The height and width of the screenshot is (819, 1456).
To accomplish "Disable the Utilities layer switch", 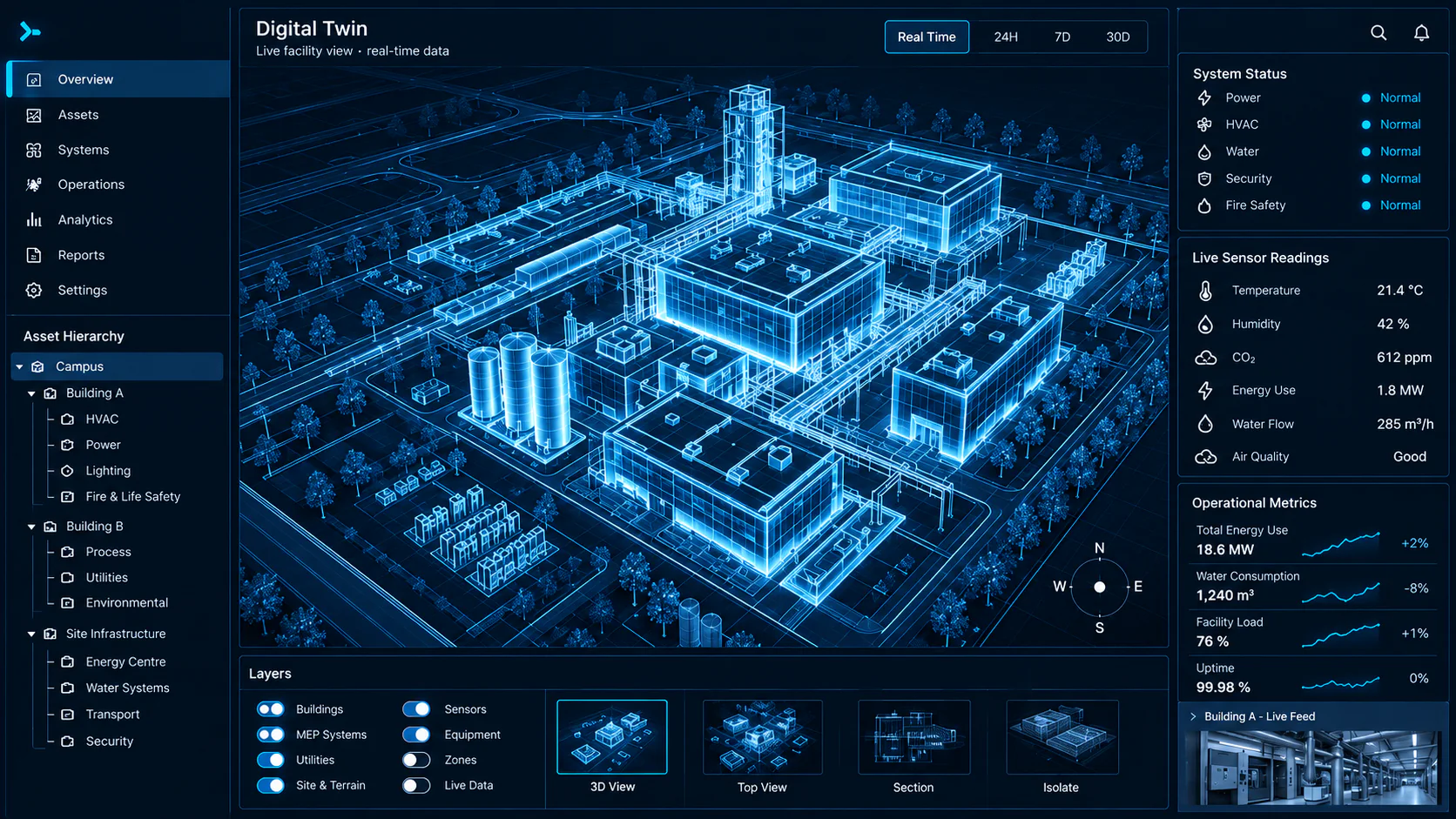I will [x=271, y=760].
